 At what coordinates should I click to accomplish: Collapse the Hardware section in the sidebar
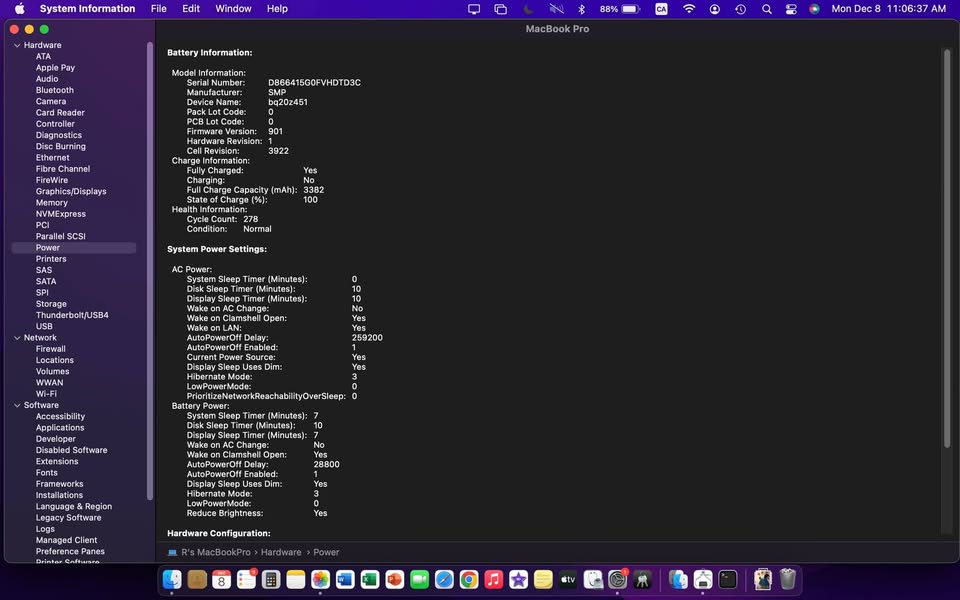pos(16,46)
